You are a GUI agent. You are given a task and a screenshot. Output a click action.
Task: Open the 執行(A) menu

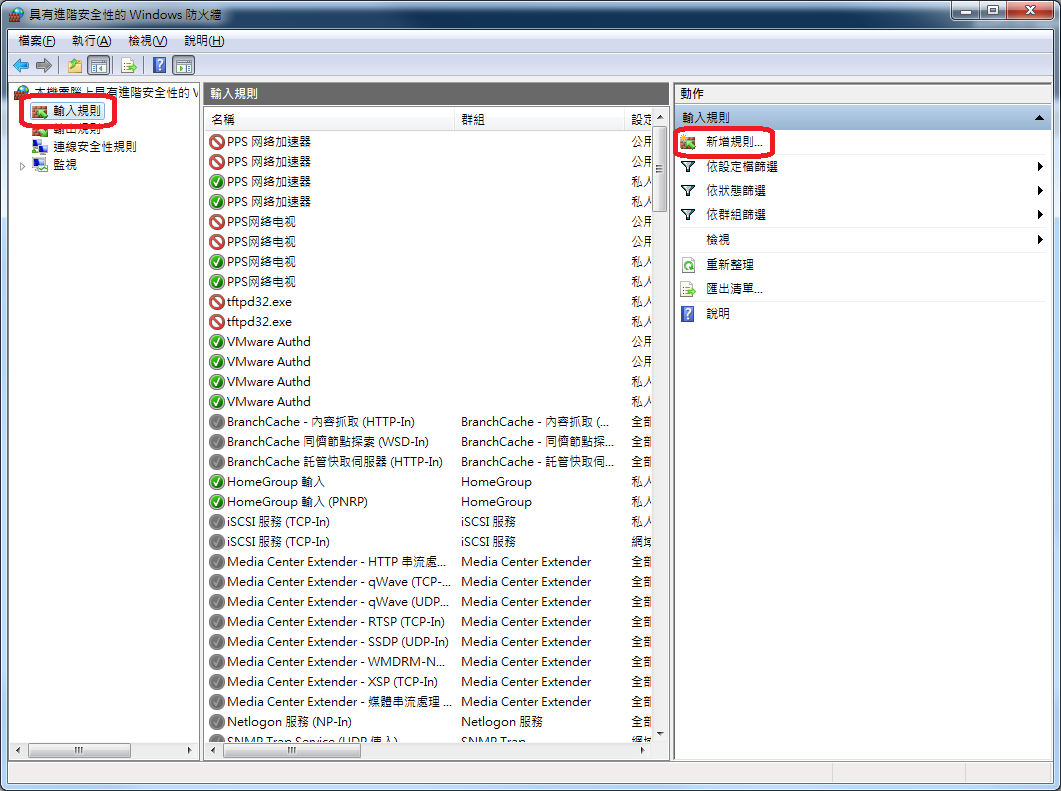point(91,41)
